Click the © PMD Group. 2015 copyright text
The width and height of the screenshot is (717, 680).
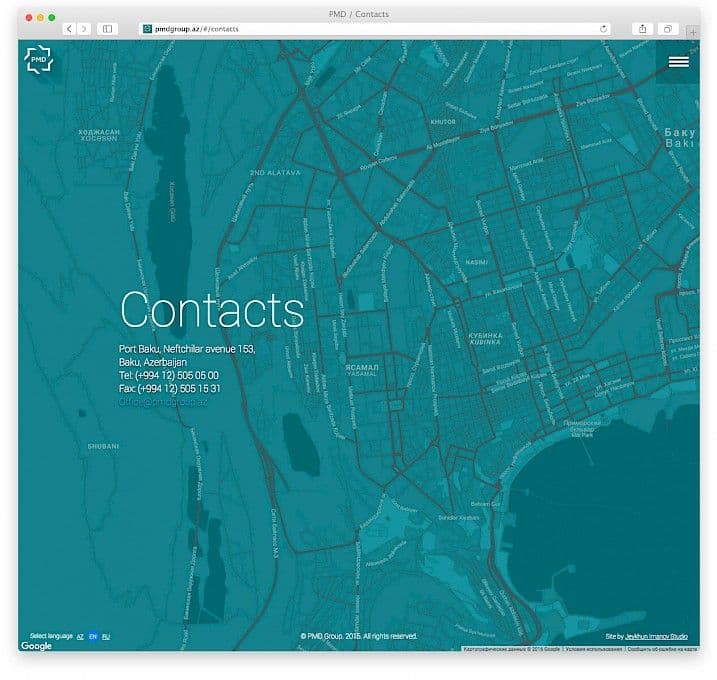(358, 636)
